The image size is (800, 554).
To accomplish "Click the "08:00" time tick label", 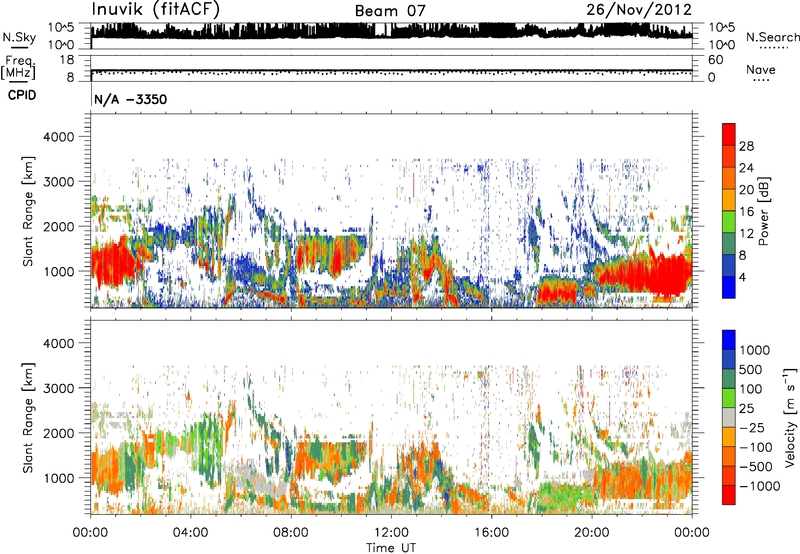I will coord(291,533).
